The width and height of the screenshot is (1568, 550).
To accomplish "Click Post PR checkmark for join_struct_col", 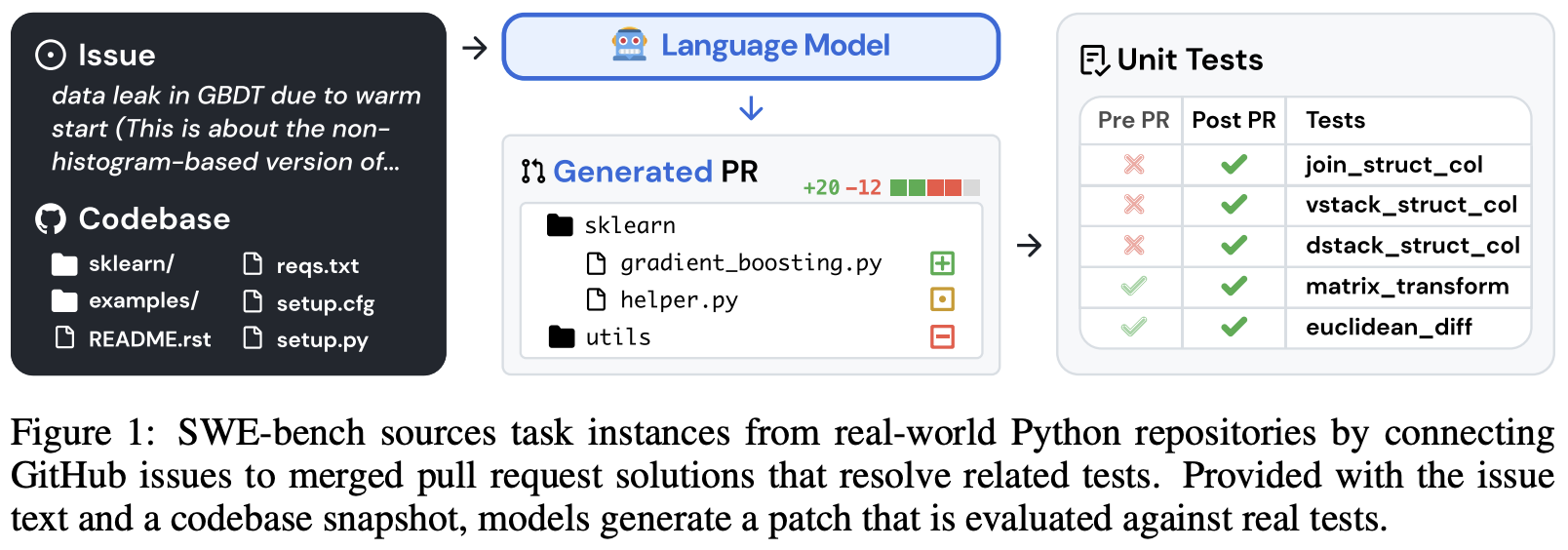I will (x=1234, y=165).
